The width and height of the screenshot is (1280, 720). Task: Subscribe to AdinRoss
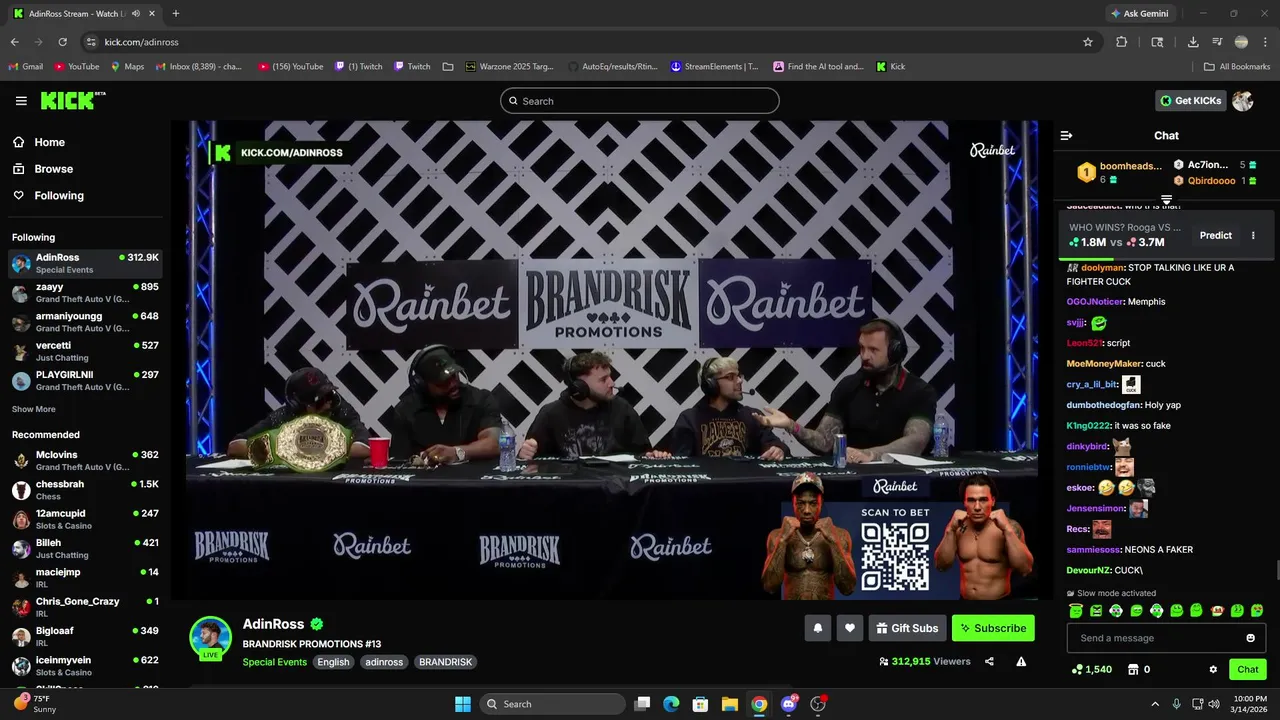tap(993, 628)
